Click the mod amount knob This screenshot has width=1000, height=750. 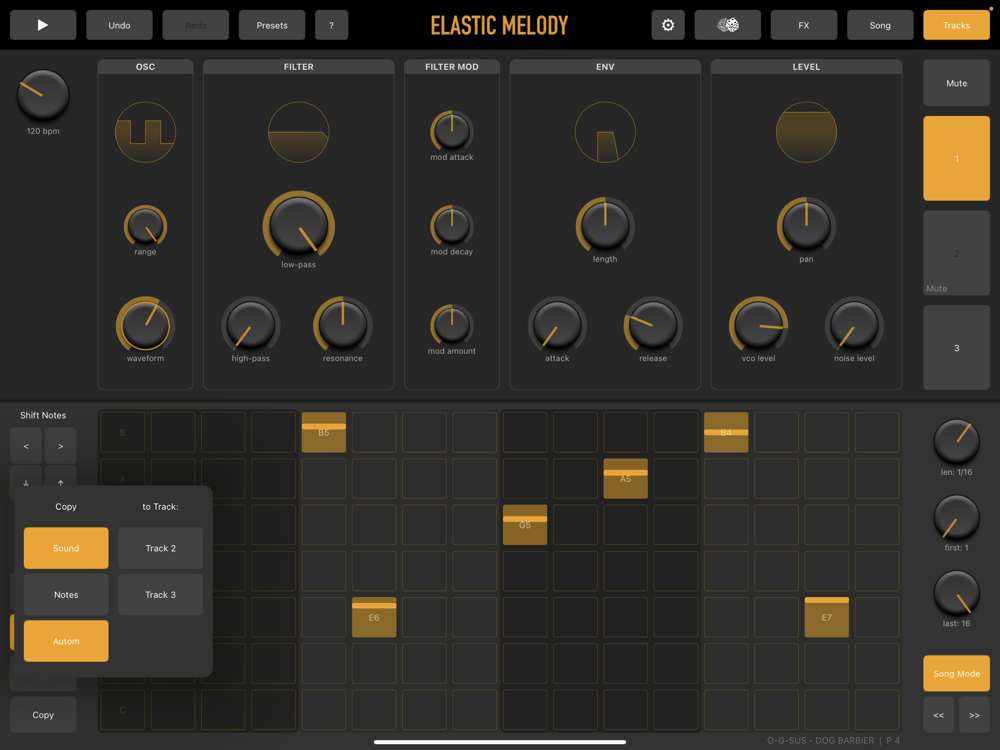point(452,325)
